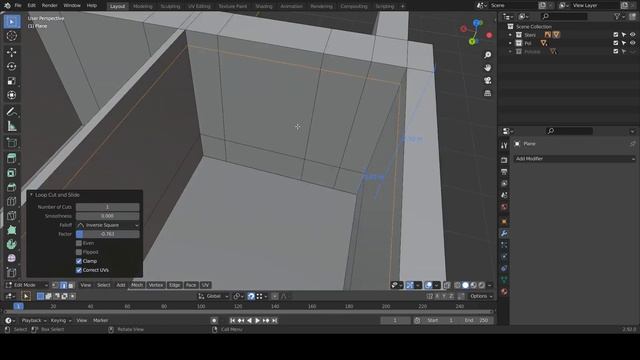Select the Rotate tool
Screen dimensions: 640x360
click(11, 66)
